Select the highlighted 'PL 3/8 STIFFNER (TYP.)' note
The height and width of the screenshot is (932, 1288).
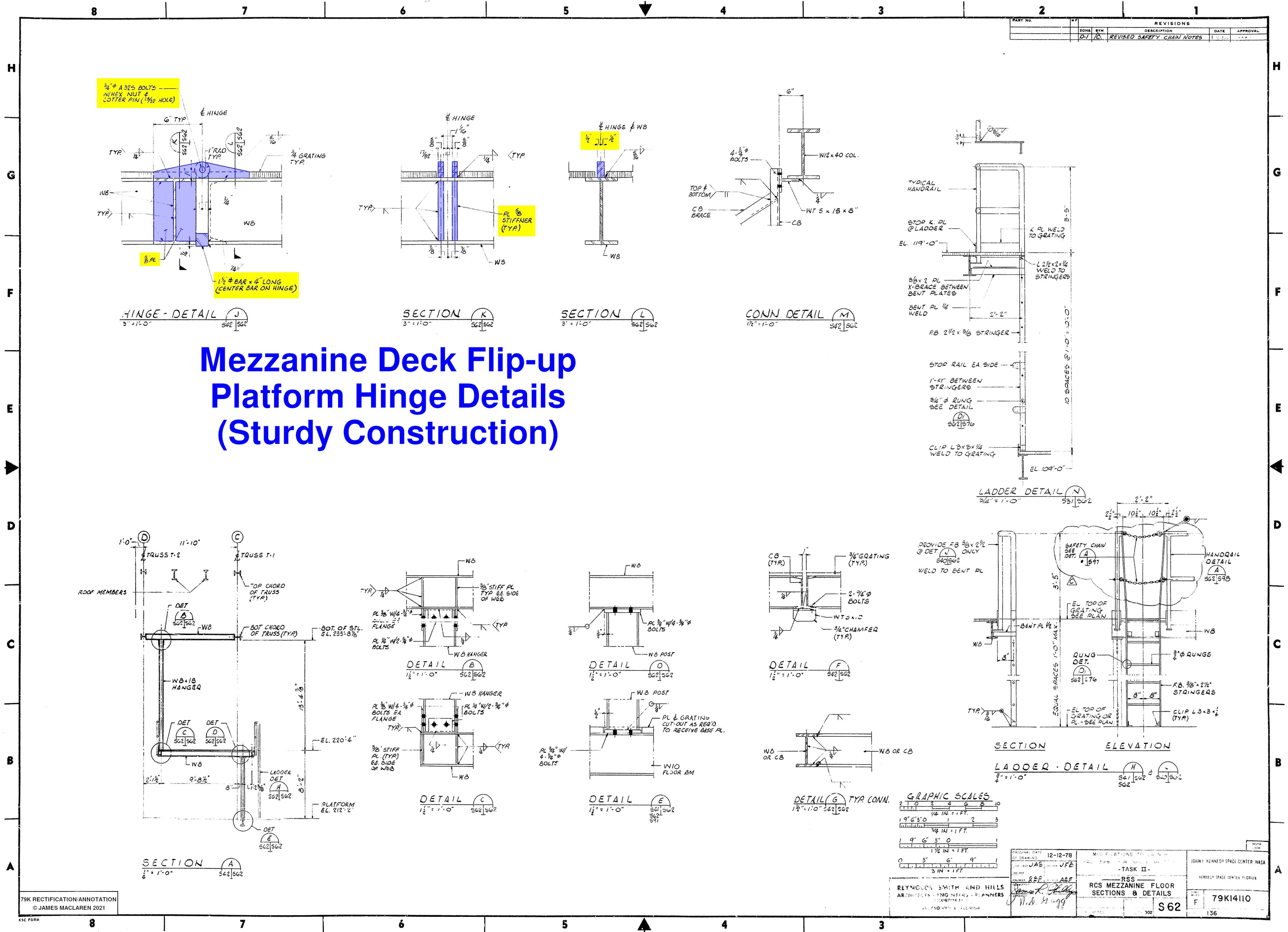click(517, 220)
